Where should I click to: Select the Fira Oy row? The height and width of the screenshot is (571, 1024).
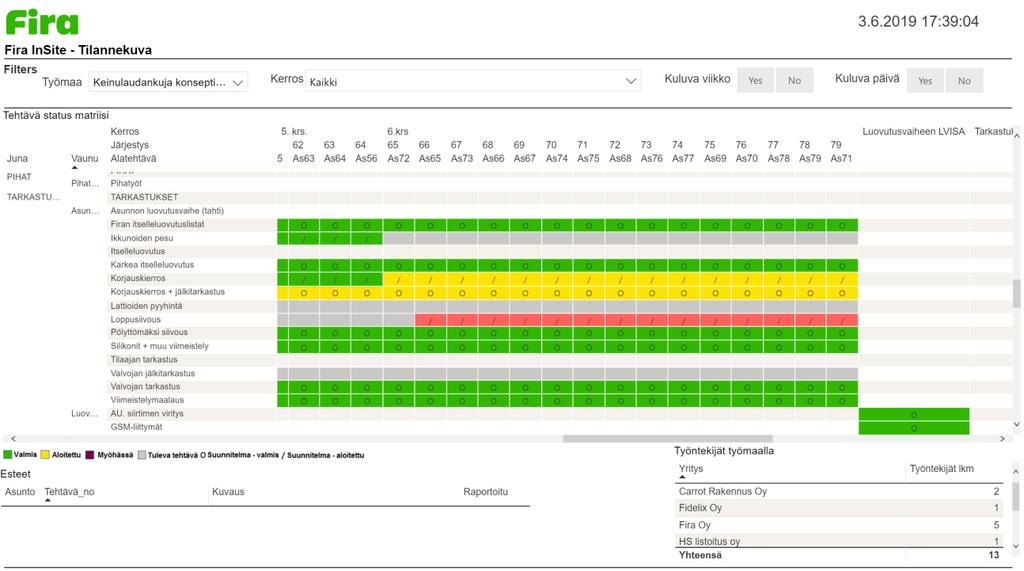(840, 525)
